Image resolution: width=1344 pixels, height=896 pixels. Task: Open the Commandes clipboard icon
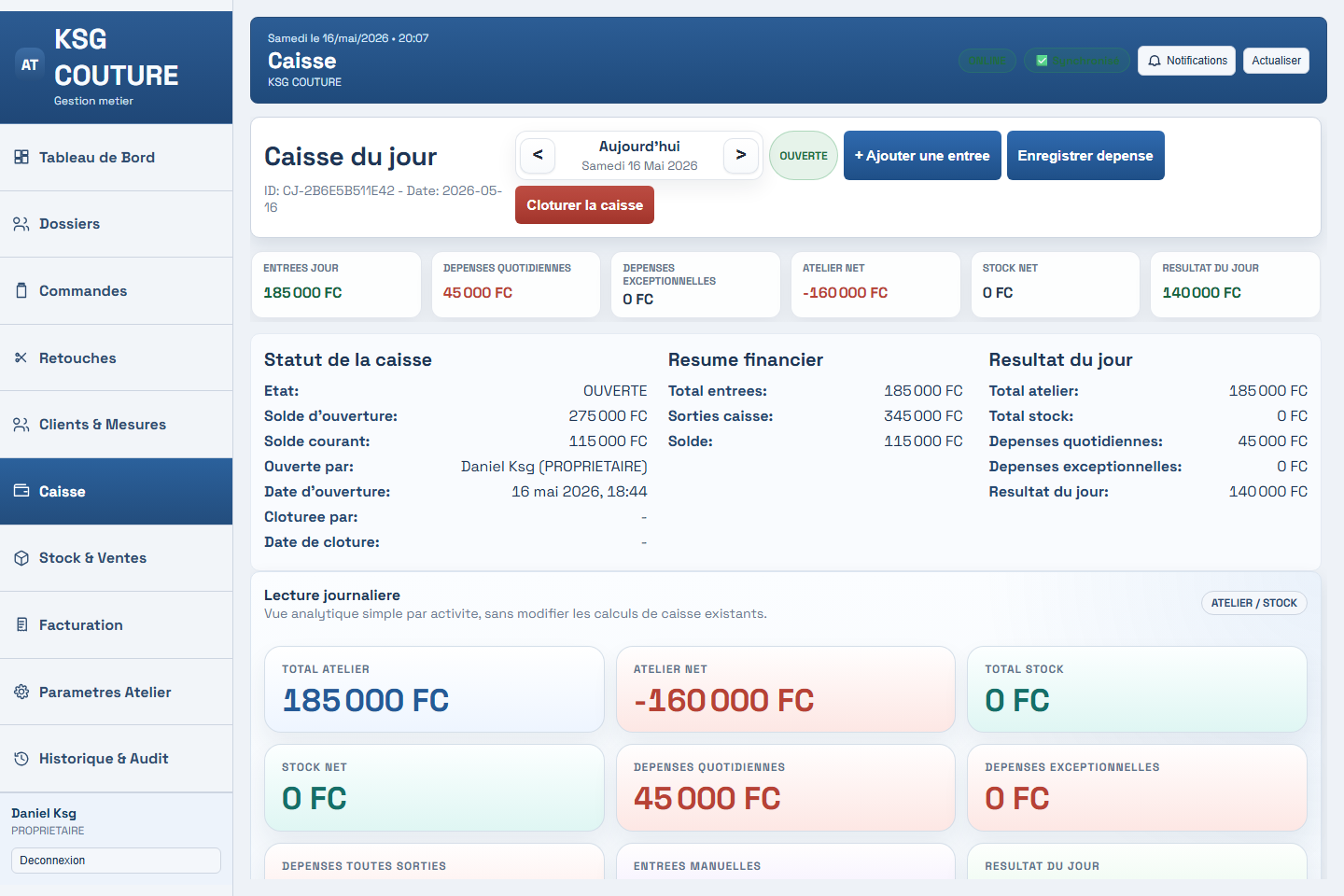[x=21, y=290]
